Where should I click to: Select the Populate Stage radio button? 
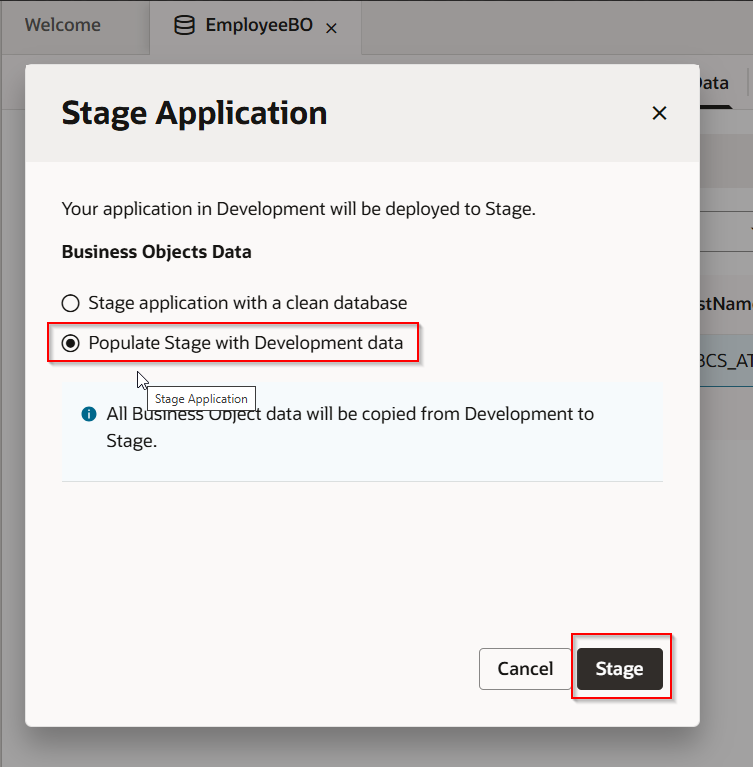click(x=70, y=343)
